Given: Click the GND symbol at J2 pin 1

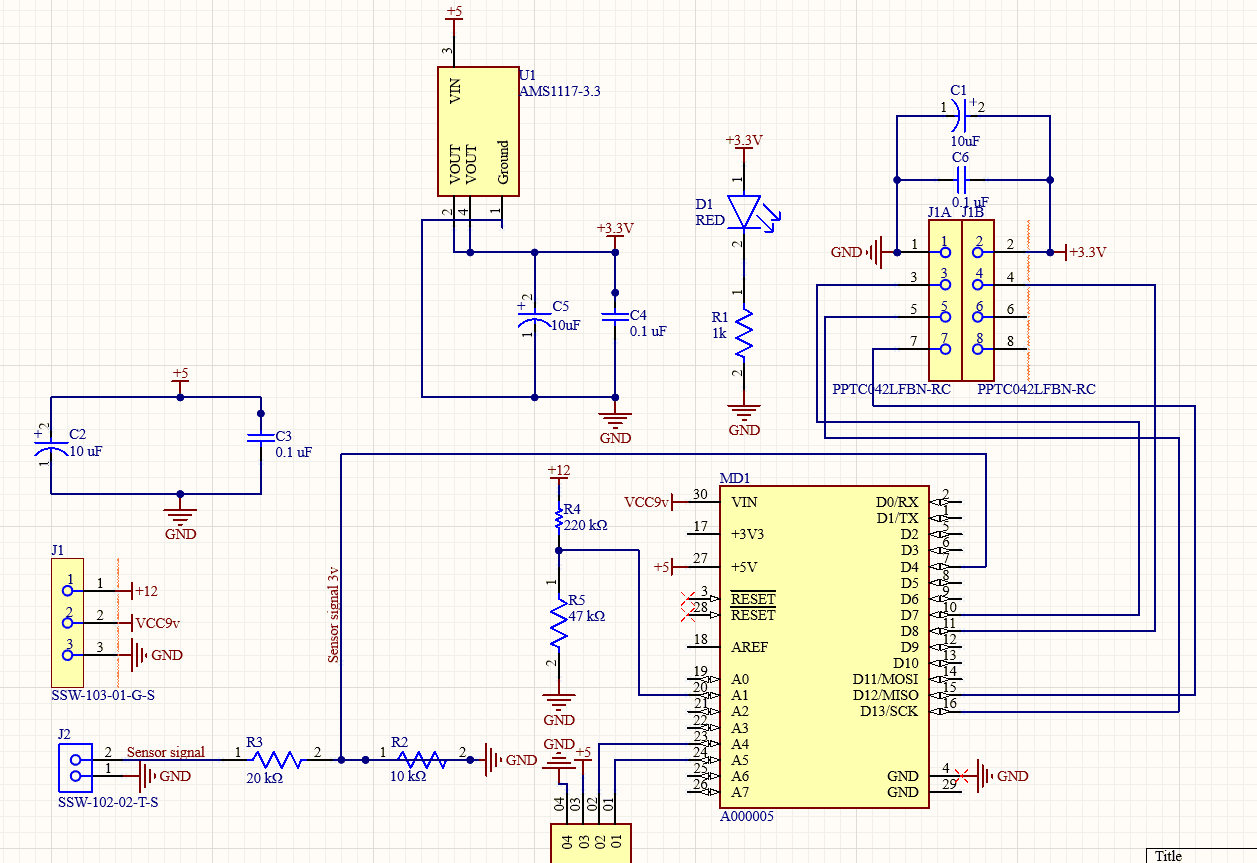Looking at the screenshot, I should (164, 776).
